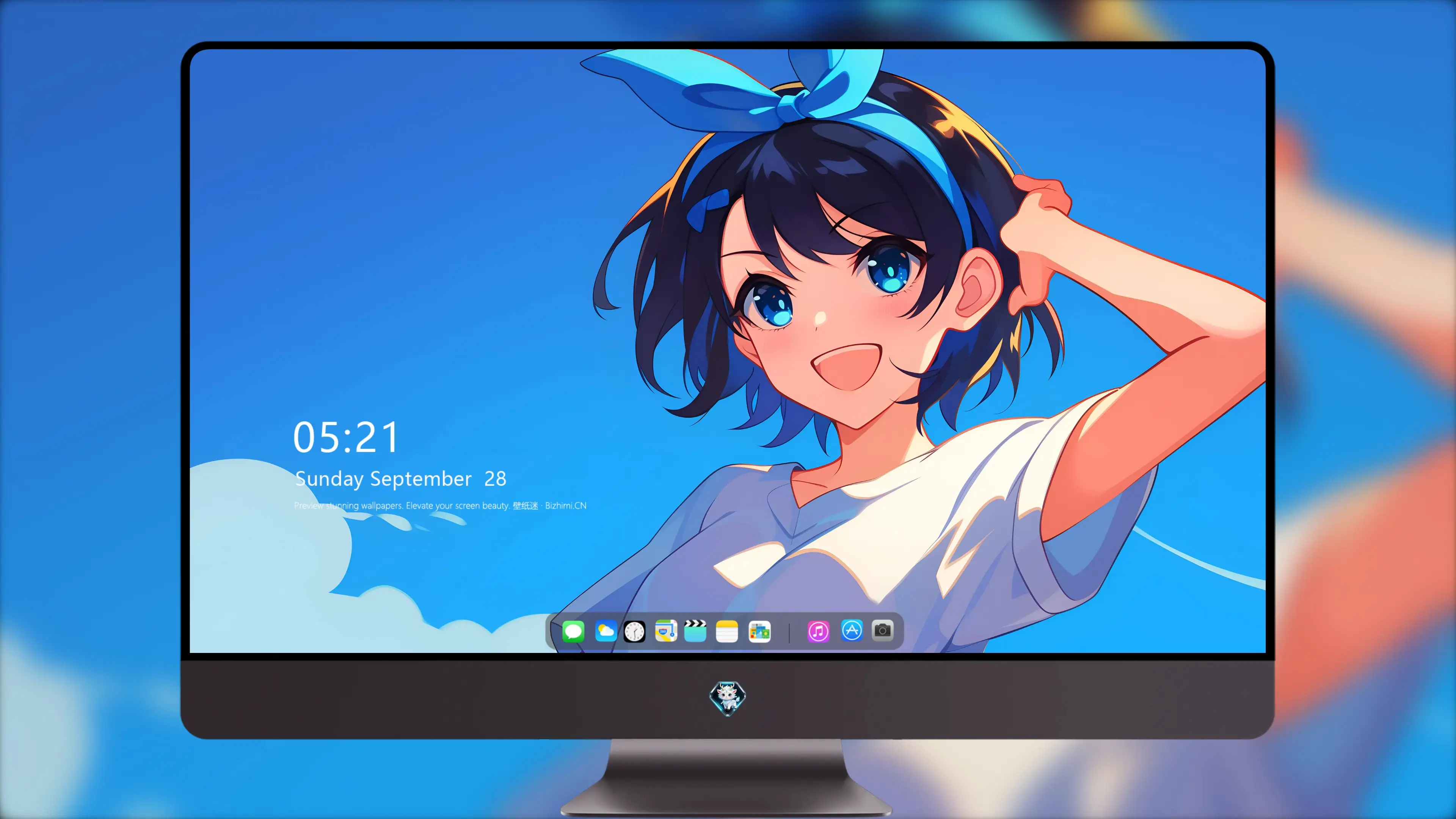This screenshot has height=819, width=1456.
Task: Open the Videos clapperboard icon
Action: 695,631
